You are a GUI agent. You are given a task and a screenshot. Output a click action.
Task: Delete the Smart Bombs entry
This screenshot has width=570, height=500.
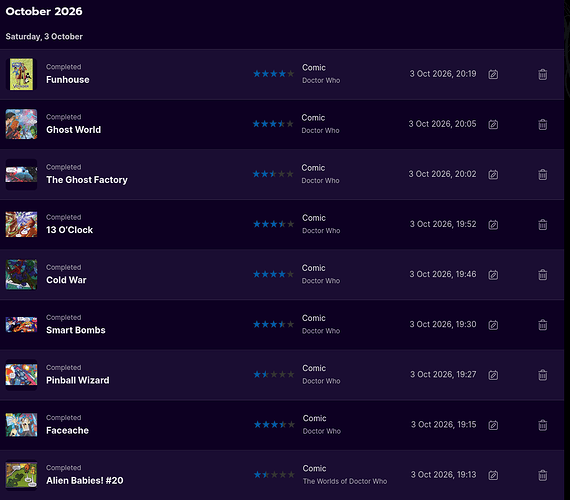[x=542, y=325]
